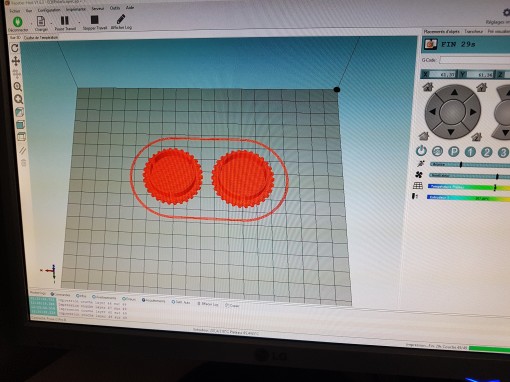Viewport: 510px width, 382px height.
Task: Open the log with the pencil icon
Action: coord(121,19)
